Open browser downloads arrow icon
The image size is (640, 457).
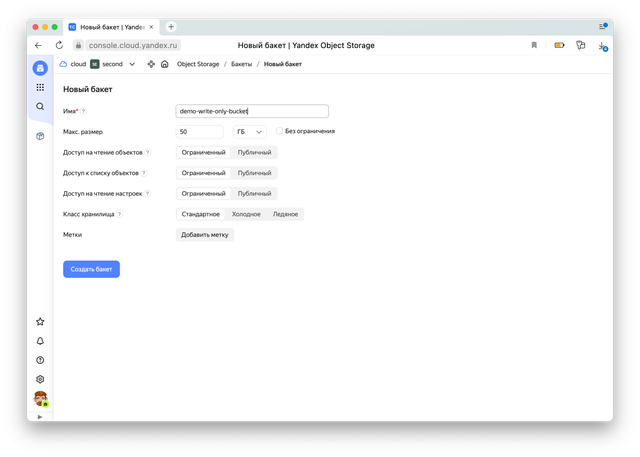pyautogui.click(x=602, y=45)
